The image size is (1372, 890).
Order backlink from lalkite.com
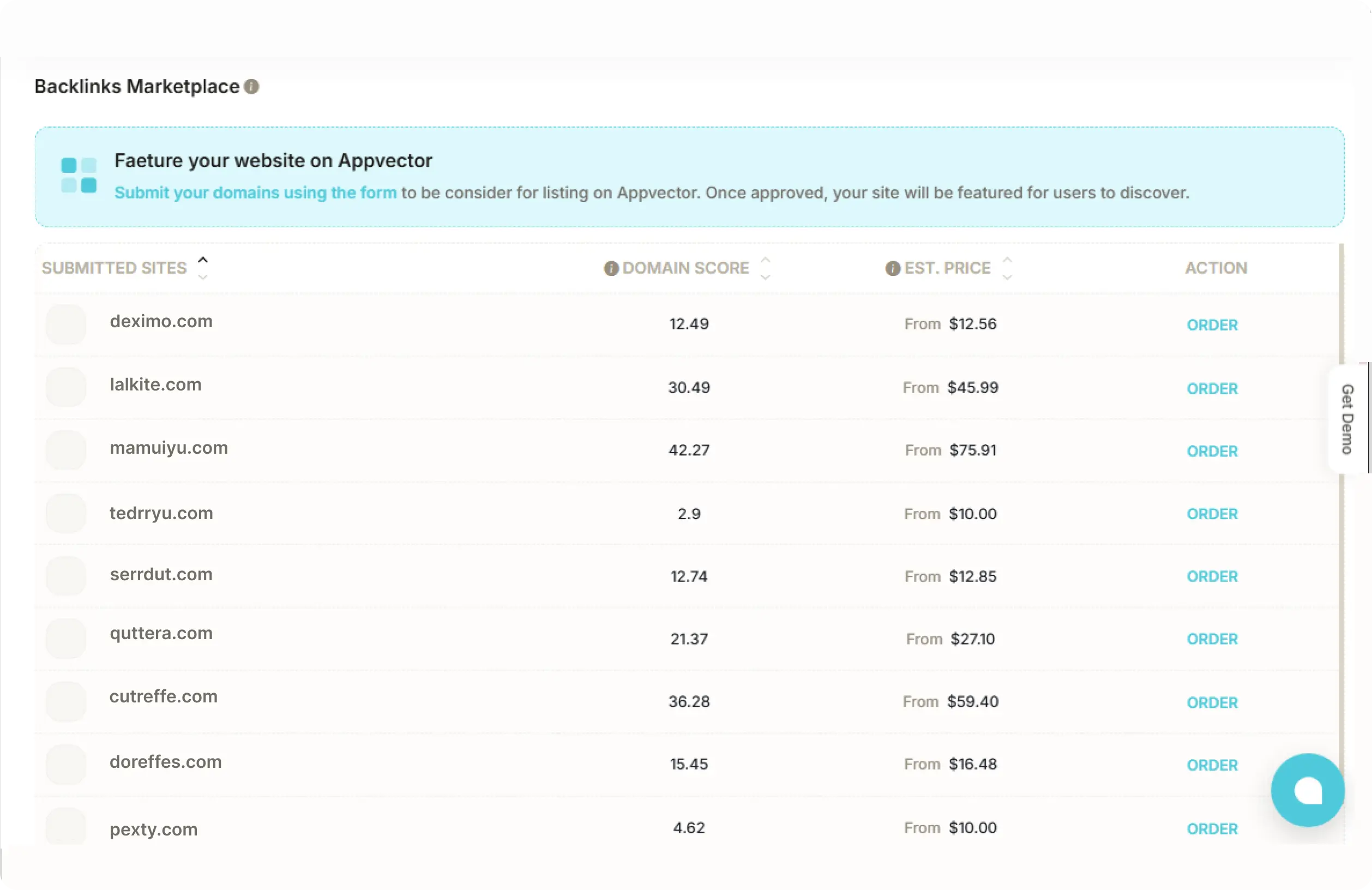(1212, 388)
